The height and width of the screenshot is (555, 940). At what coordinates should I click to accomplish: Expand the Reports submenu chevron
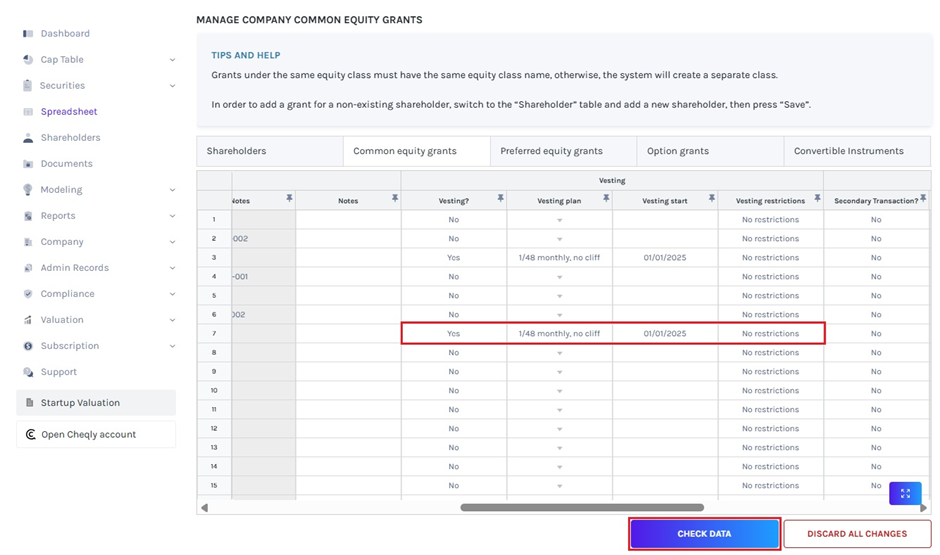tap(172, 216)
